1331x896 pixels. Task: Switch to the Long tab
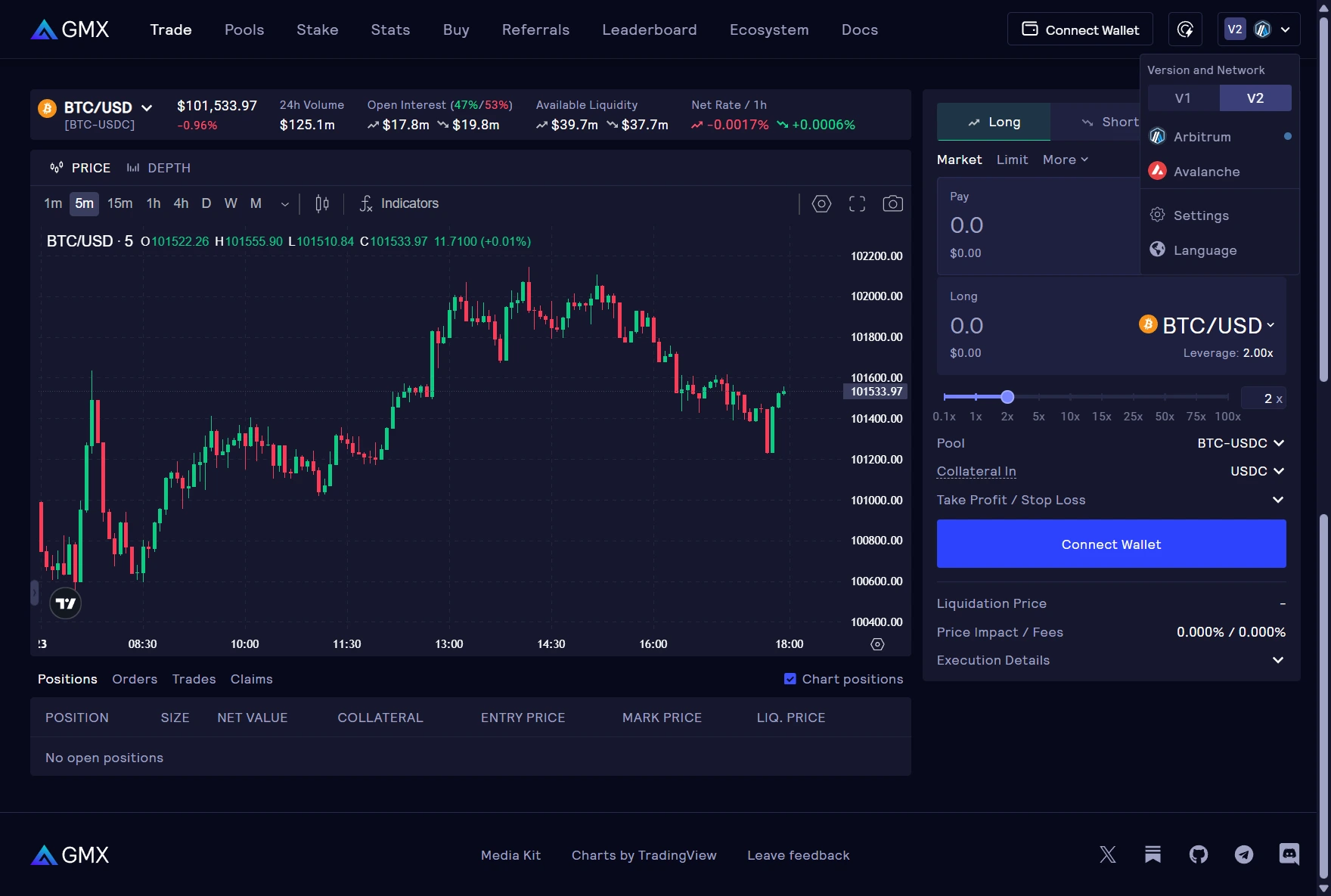994,122
